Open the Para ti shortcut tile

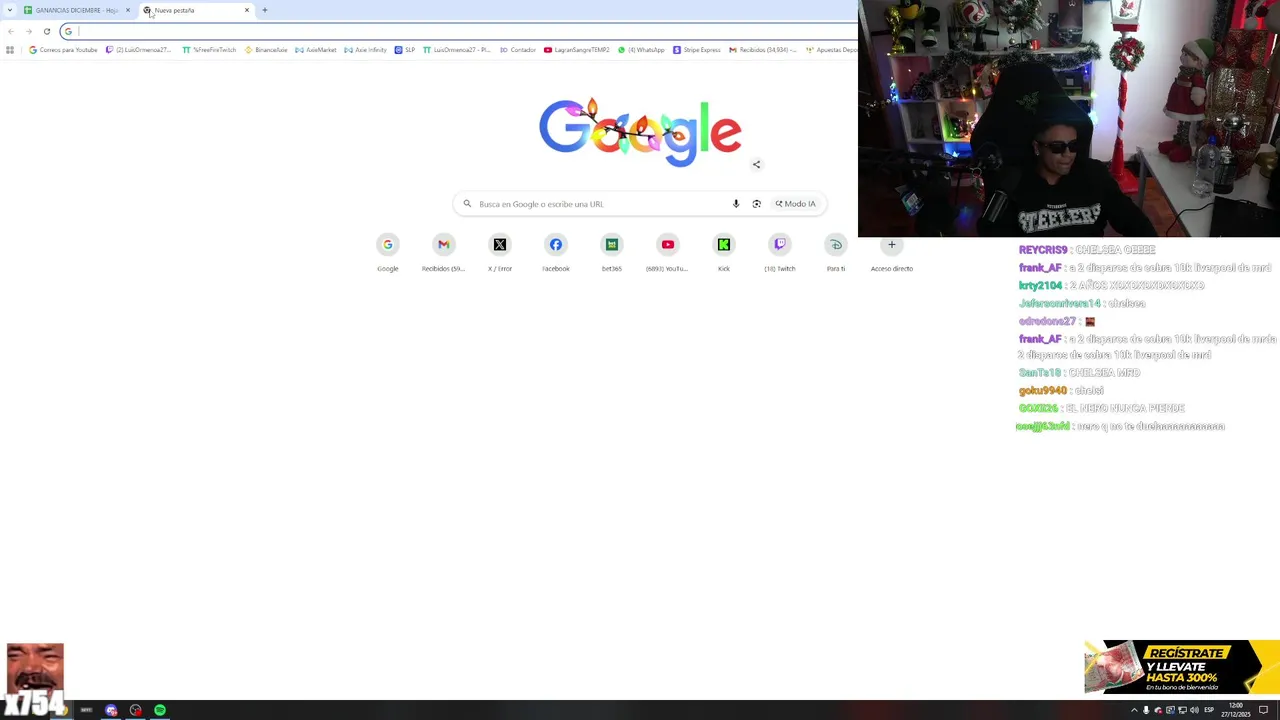pos(836,252)
